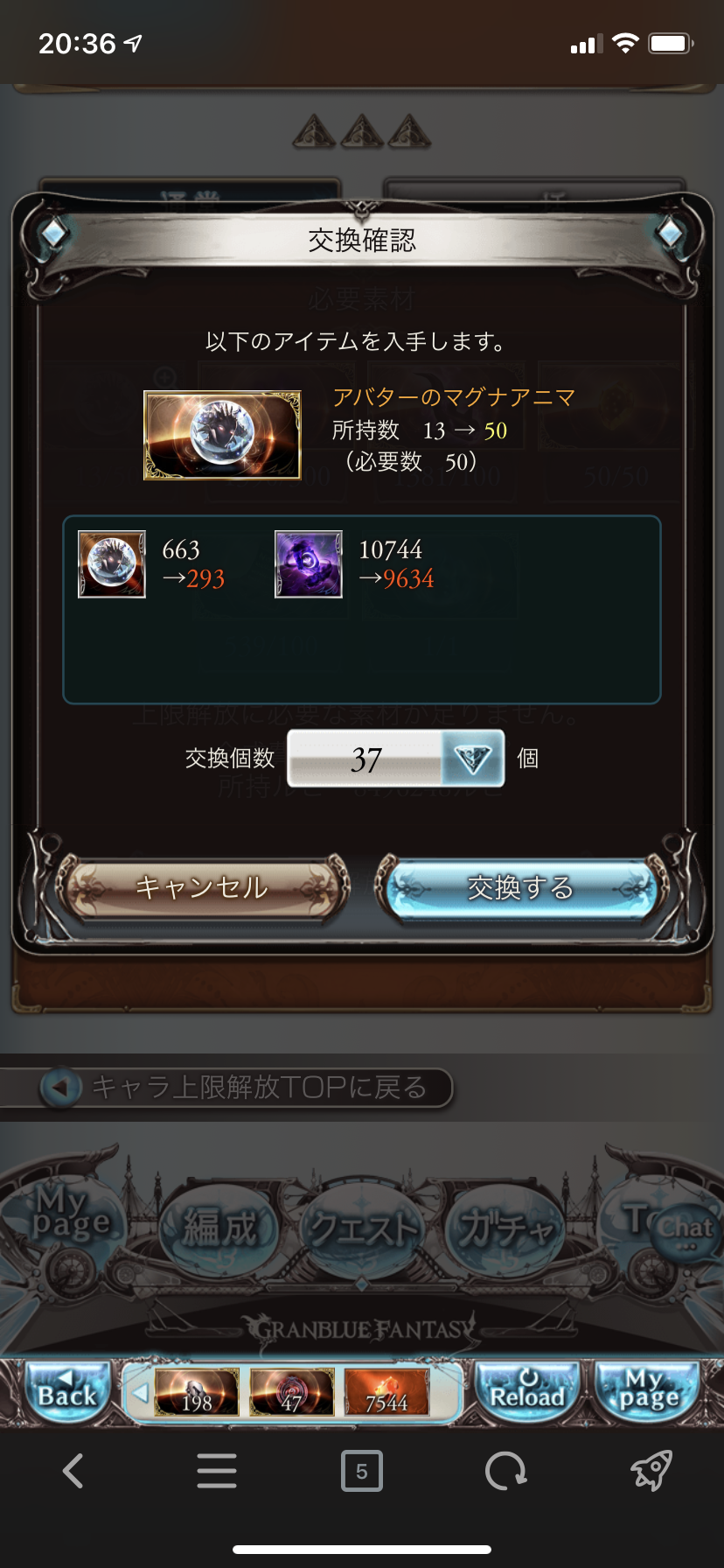Open the exchange quantity dropdown arrow
Viewport: 724px width, 1568px height.
[473, 759]
